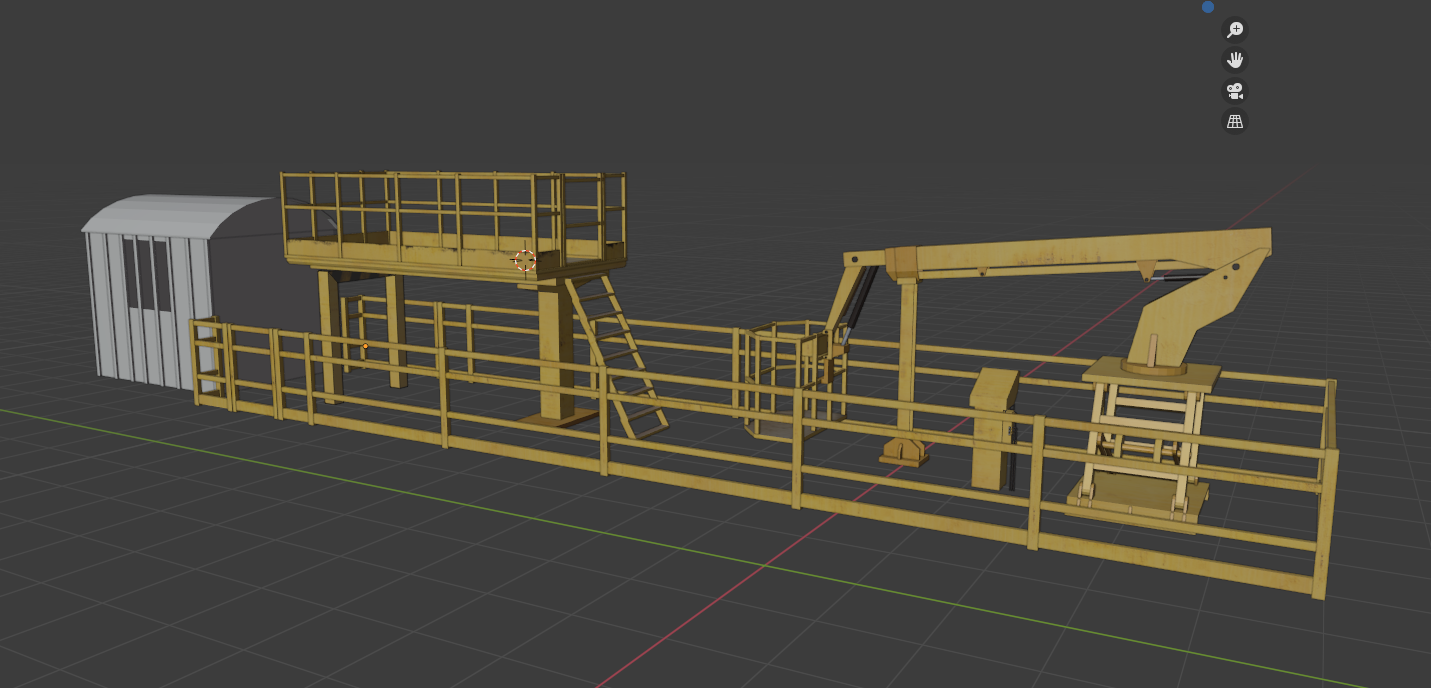Toggle the camera view icon
Screen dimensions: 1431x688
(1235, 91)
